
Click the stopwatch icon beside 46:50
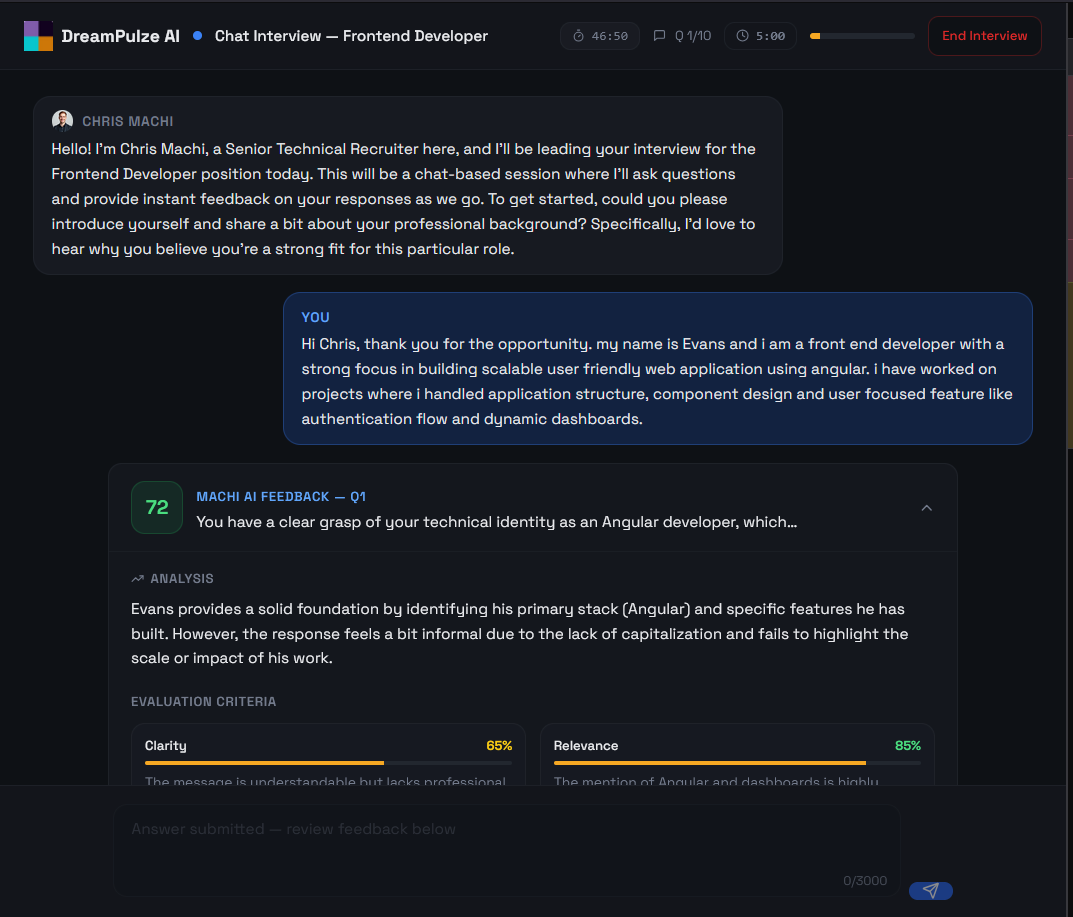point(578,36)
